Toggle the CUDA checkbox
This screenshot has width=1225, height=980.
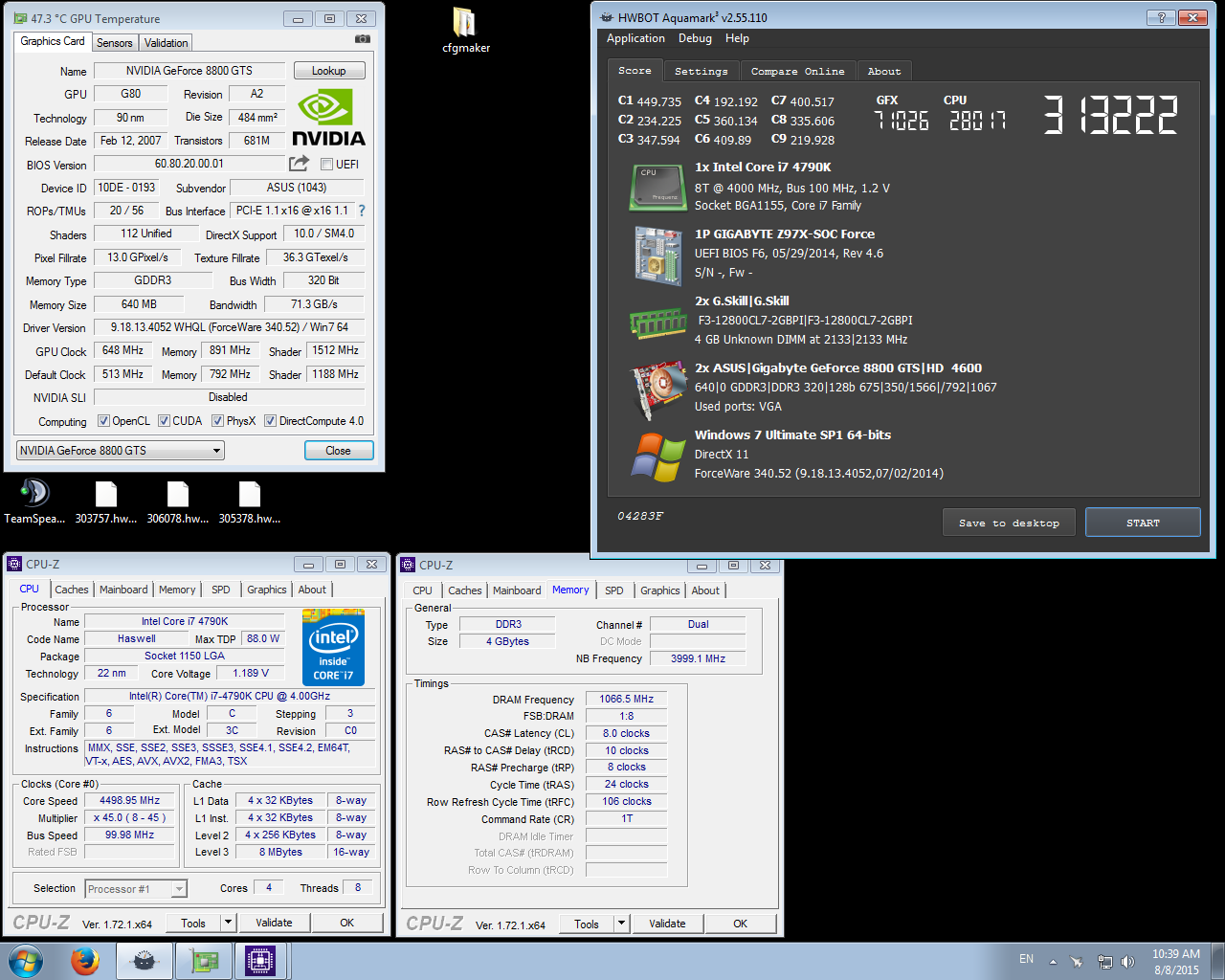point(164,421)
